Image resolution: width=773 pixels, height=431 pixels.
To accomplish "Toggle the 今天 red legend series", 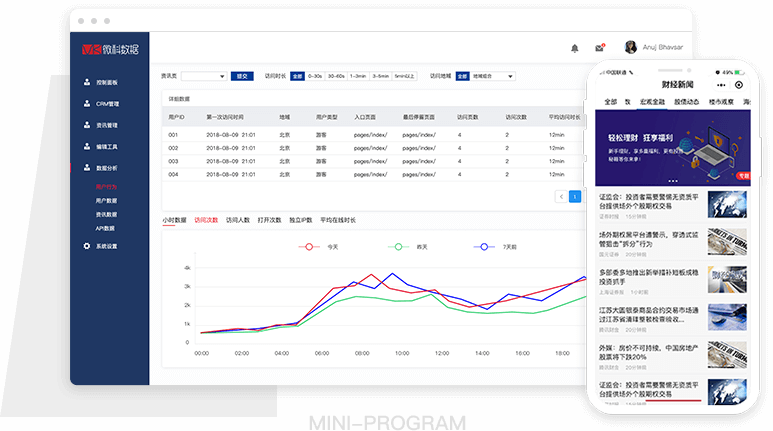I will point(312,246).
